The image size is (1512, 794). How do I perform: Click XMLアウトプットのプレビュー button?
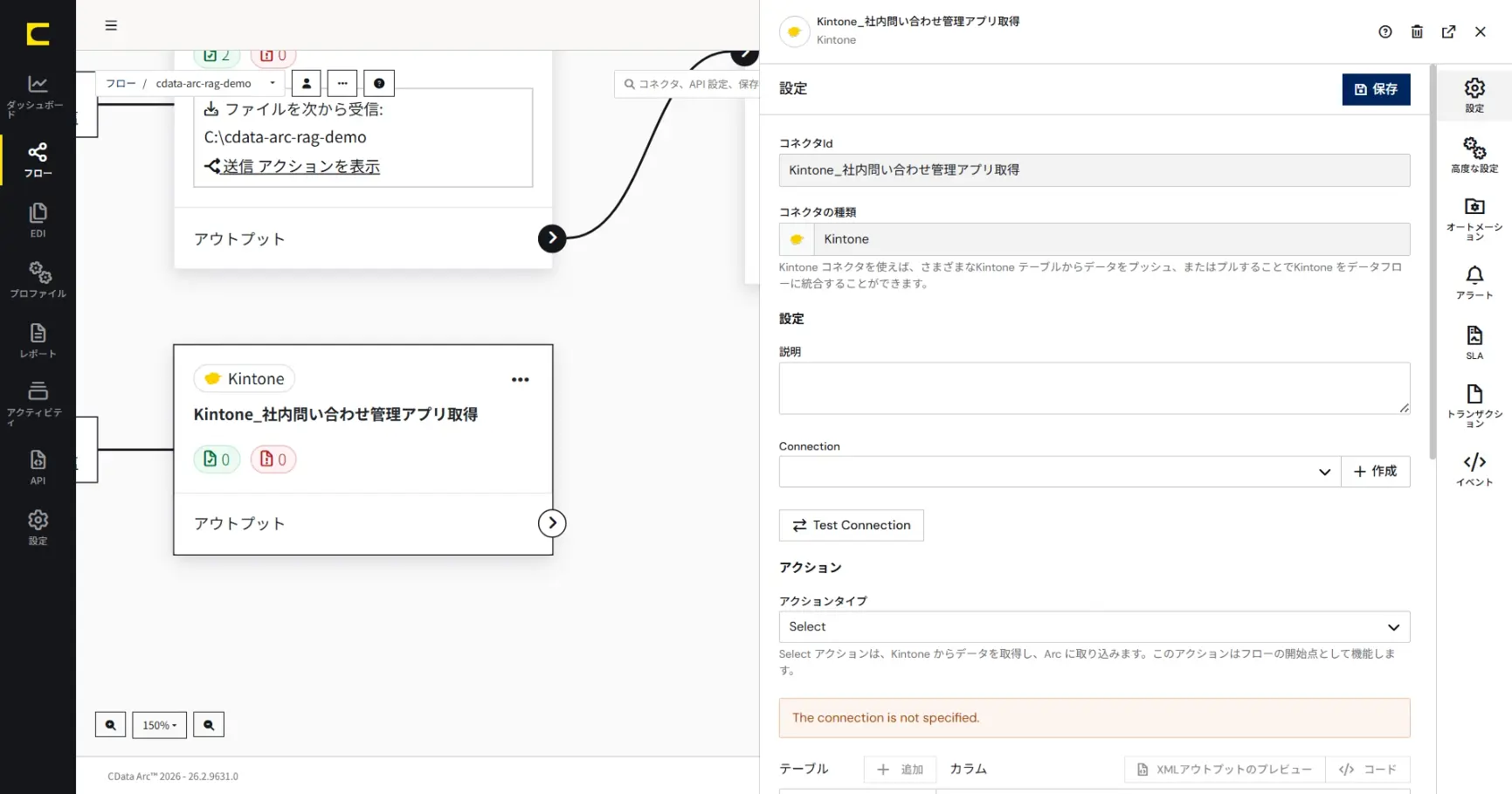(x=1225, y=770)
